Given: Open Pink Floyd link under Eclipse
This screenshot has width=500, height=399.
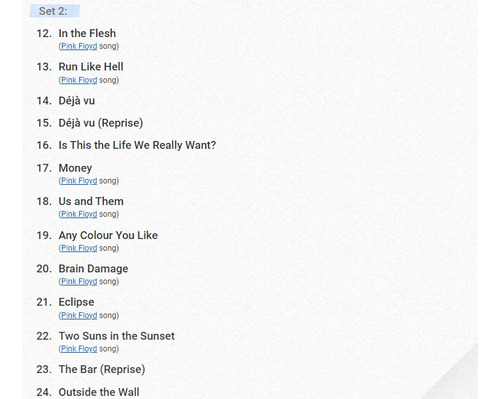Looking at the screenshot, I should point(79,315).
